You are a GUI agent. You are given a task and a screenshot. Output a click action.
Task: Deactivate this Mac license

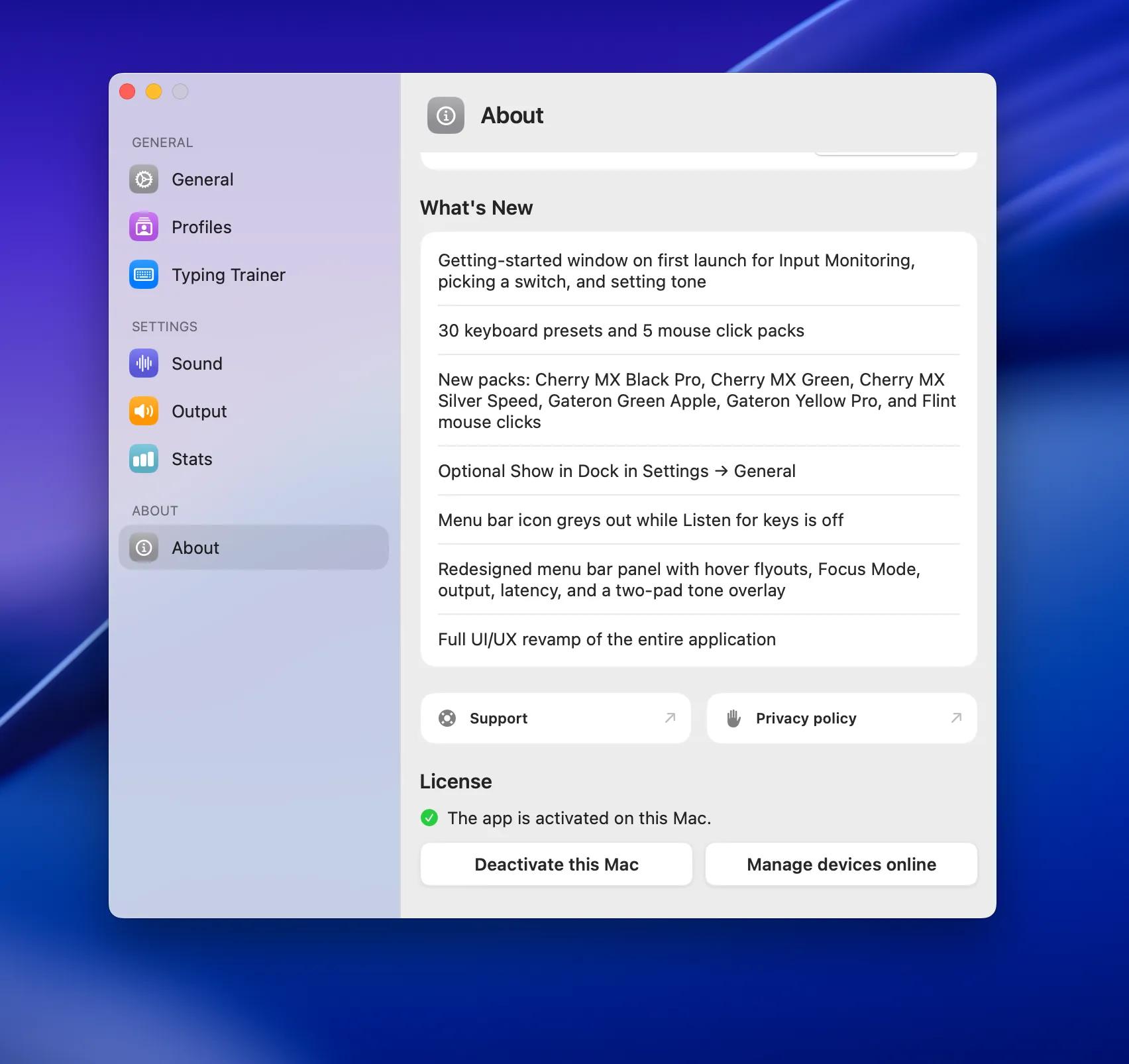(x=557, y=864)
